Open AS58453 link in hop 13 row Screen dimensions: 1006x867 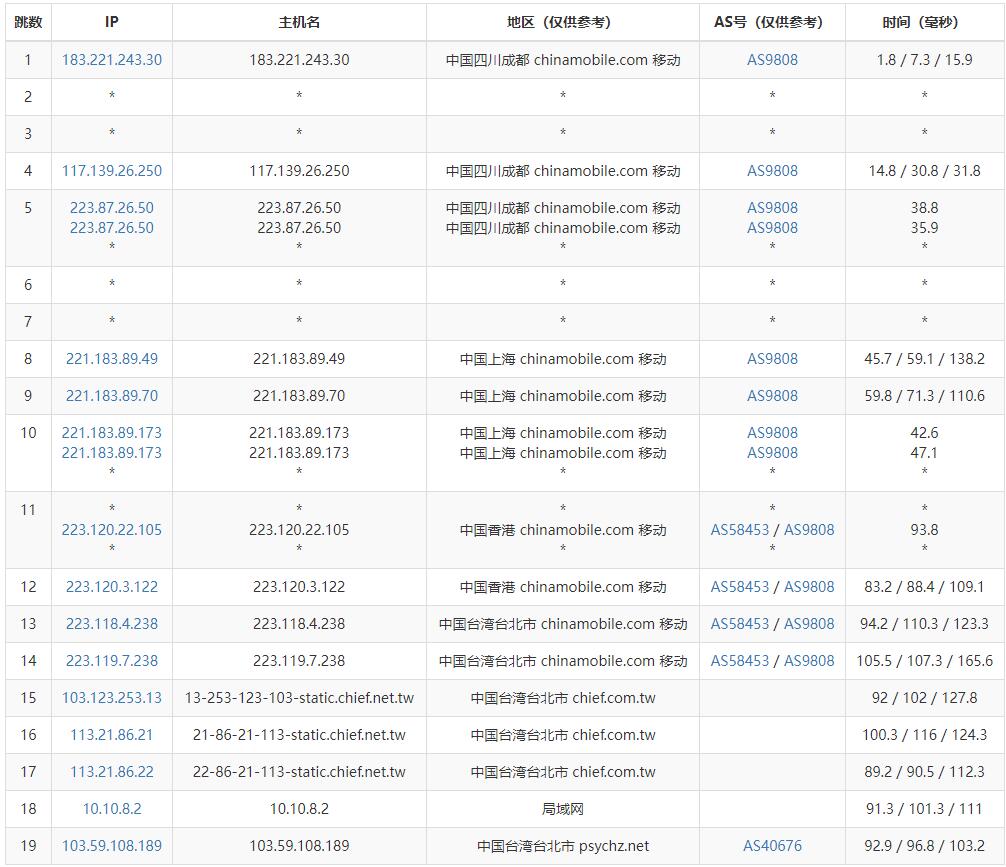tap(740, 624)
